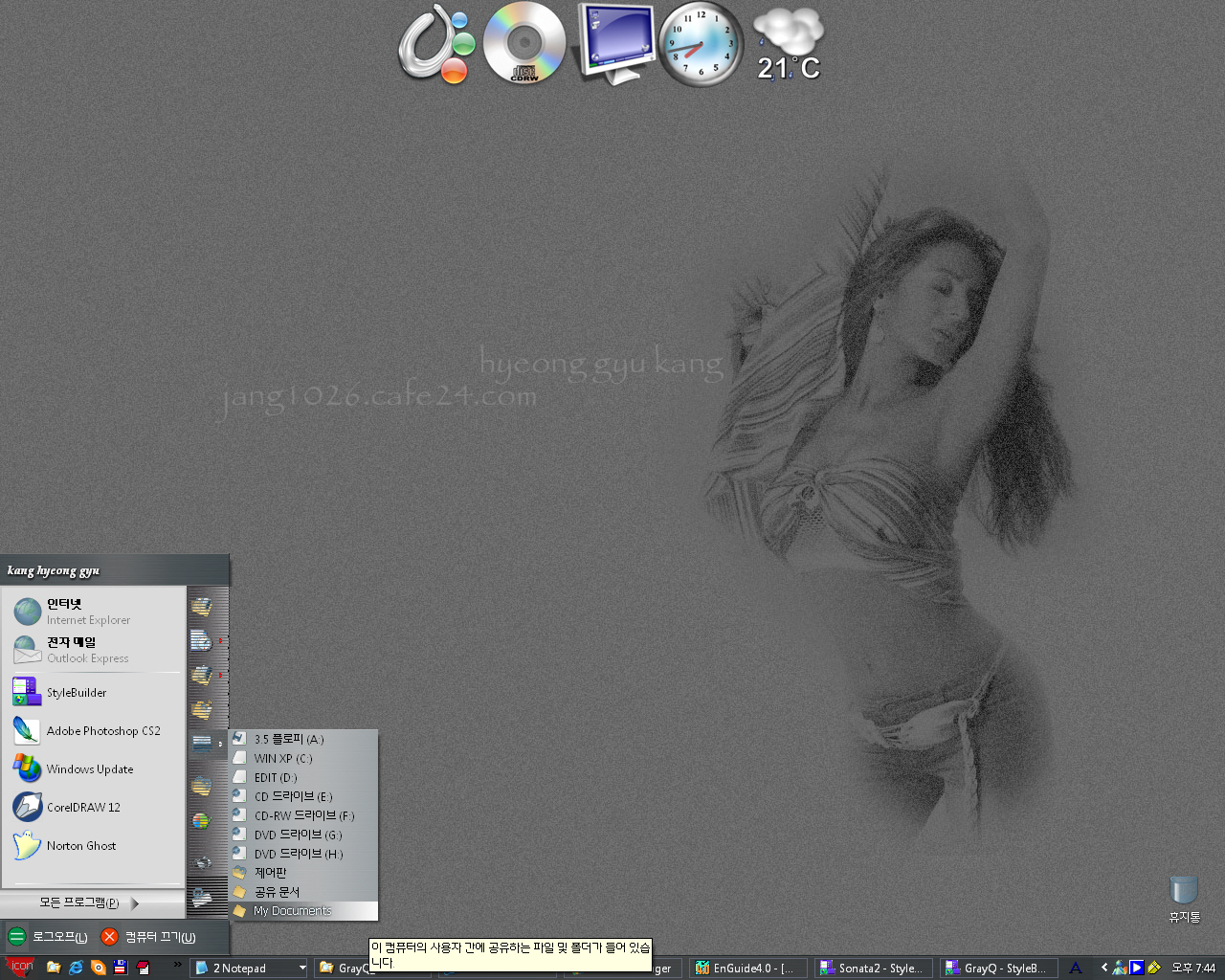
Task: Launch Adobe Photoshop CS2
Action: pyautogui.click(x=93, y=730)
